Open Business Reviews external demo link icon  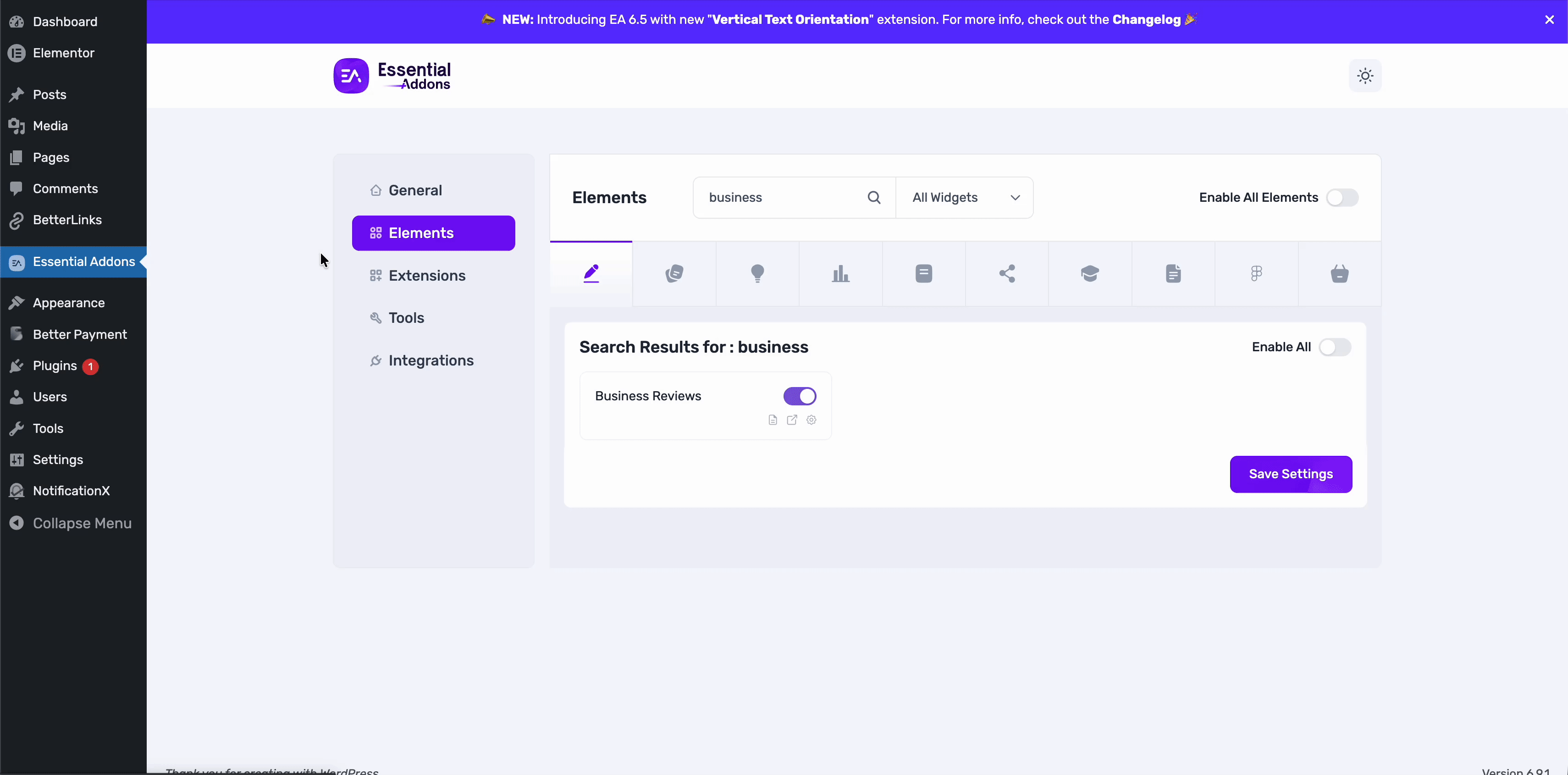point(792,420)
